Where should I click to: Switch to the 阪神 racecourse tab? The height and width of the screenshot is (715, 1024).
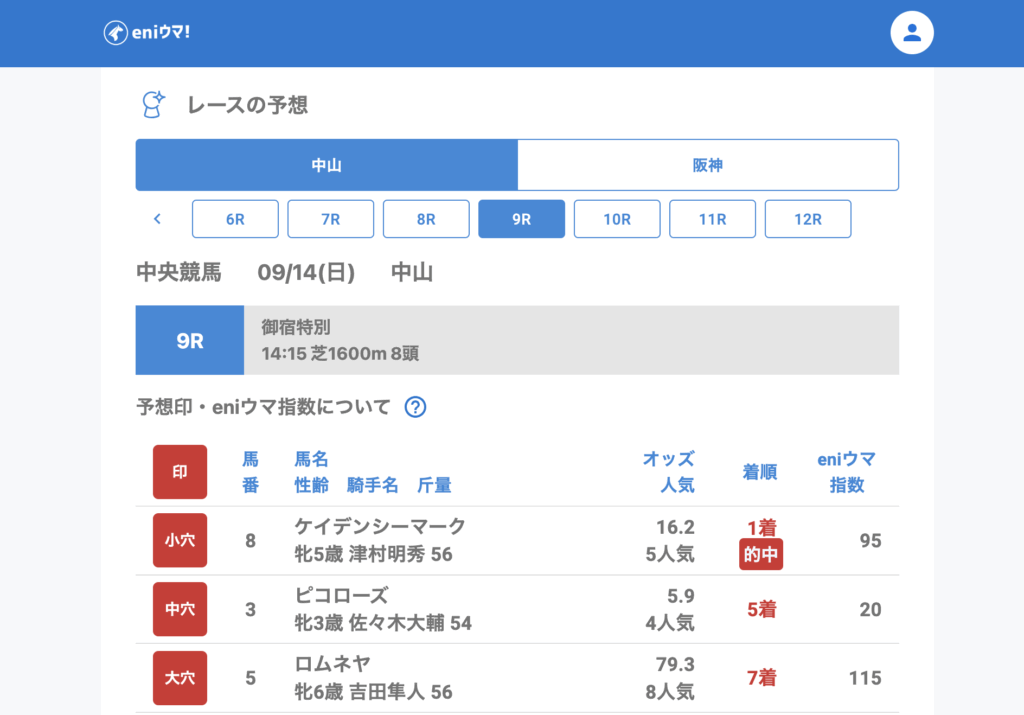[707, 165]
